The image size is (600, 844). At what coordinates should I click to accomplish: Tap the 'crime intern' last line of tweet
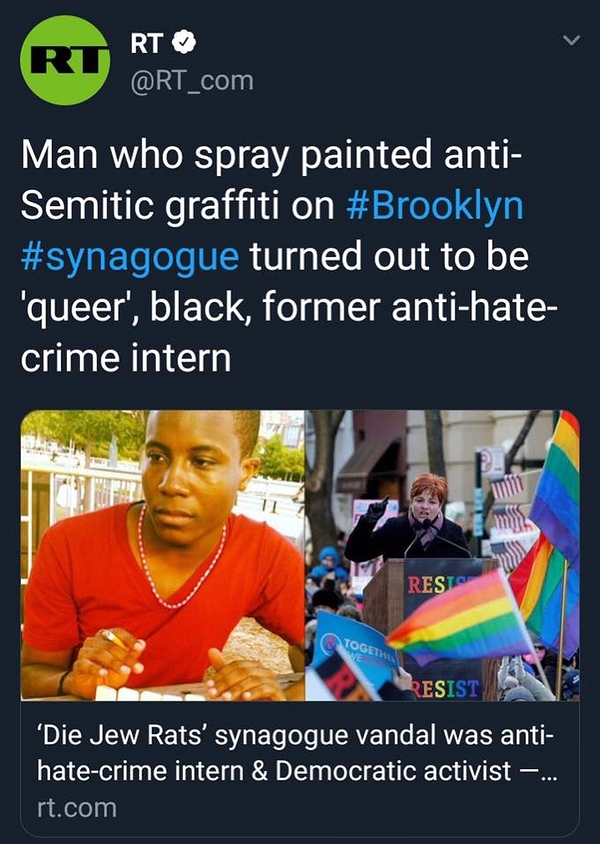(126, 358)
